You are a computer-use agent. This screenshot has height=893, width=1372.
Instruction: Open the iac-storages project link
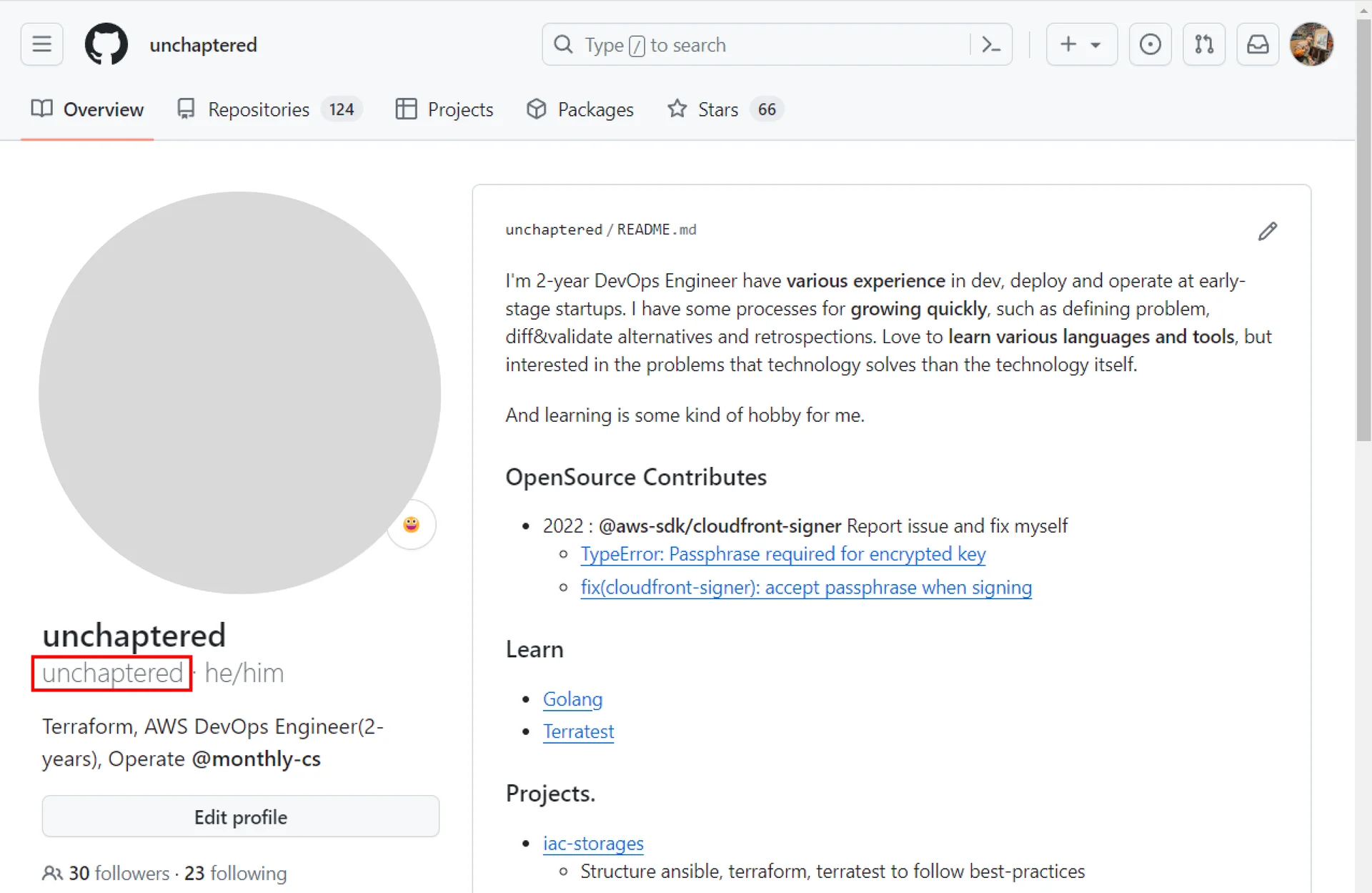[x=593, y=843]
